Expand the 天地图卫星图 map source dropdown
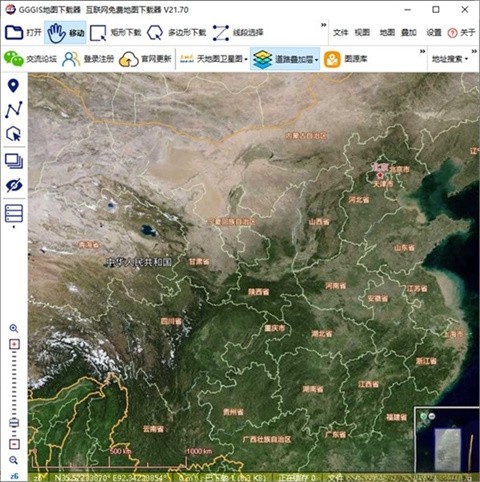 pos(246,59)
